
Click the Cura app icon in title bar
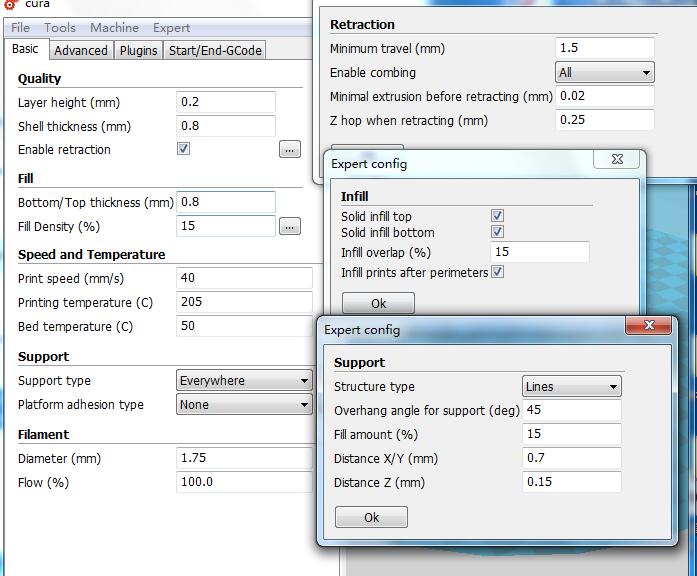(10, 4)
